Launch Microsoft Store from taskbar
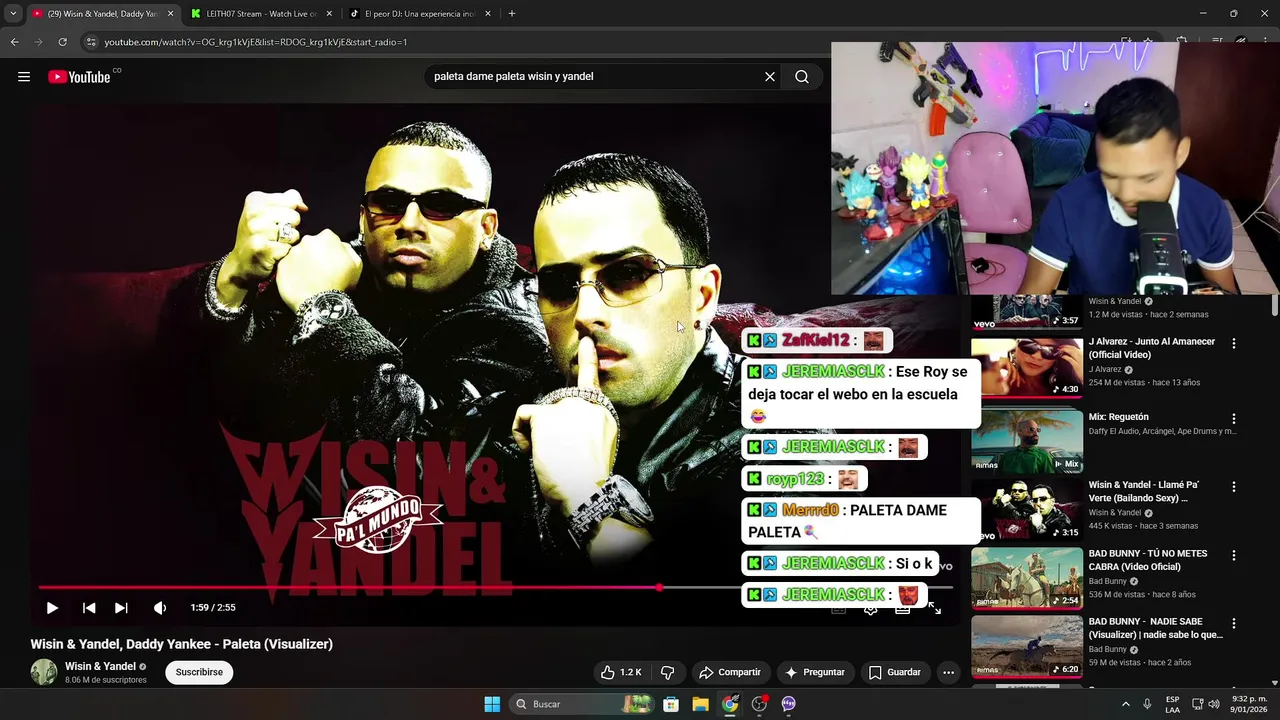 pos(671,704)
